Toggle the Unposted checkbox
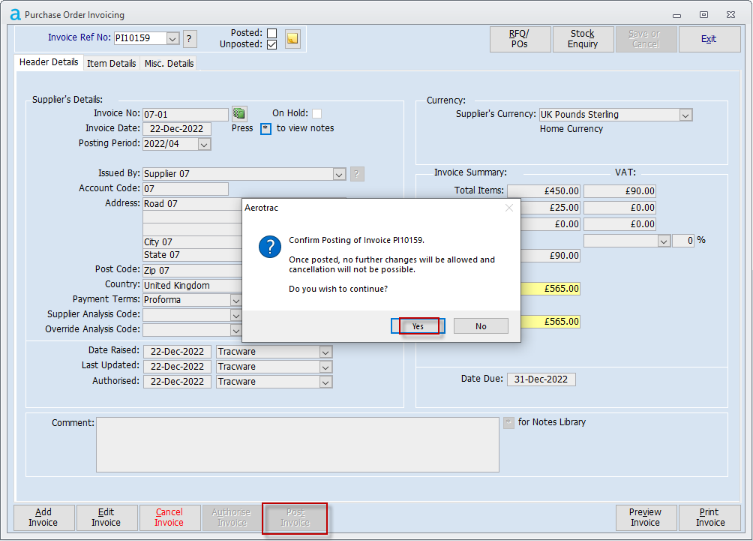 (x=272, y=45)
